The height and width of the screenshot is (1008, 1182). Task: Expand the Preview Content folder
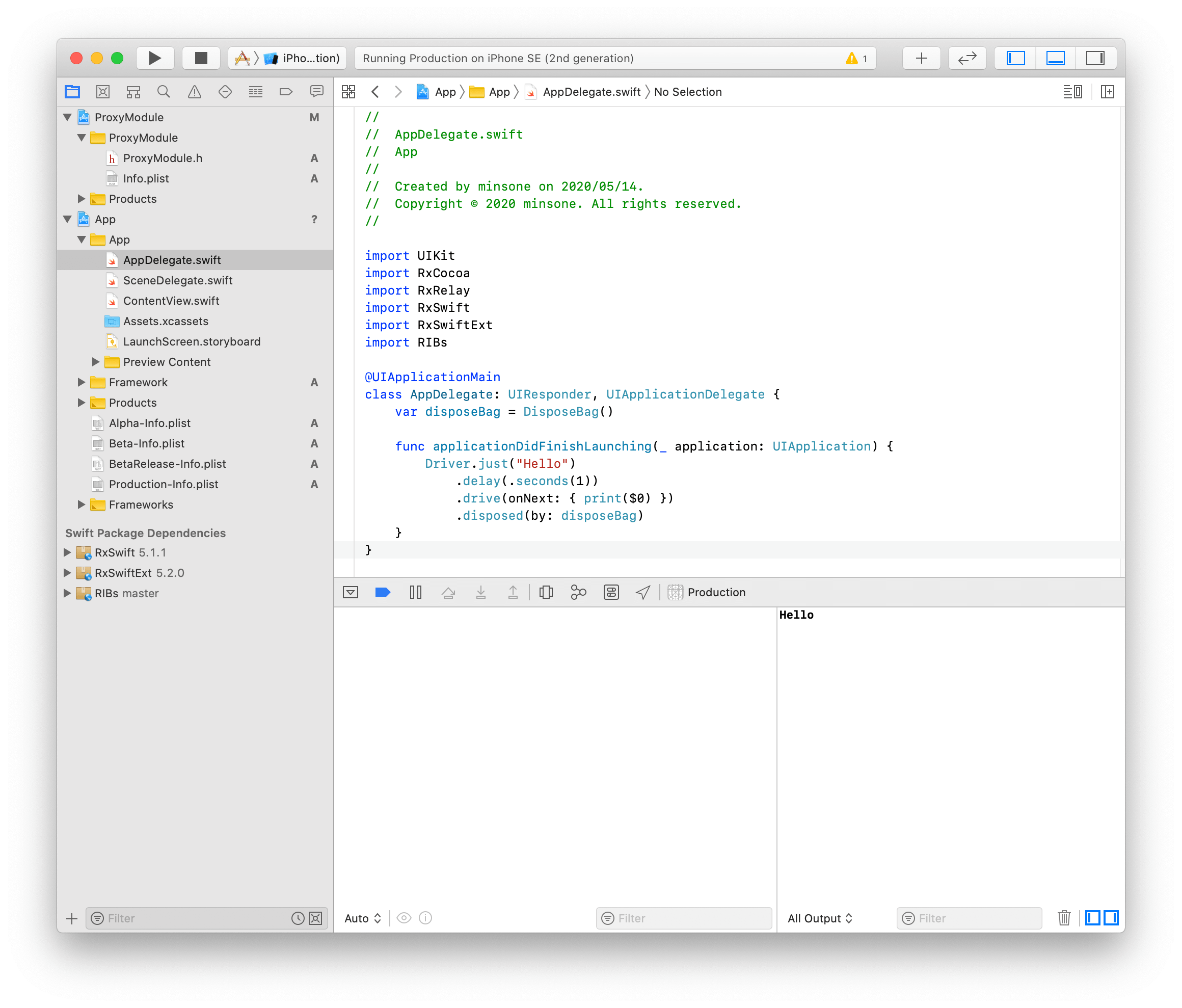96,362
